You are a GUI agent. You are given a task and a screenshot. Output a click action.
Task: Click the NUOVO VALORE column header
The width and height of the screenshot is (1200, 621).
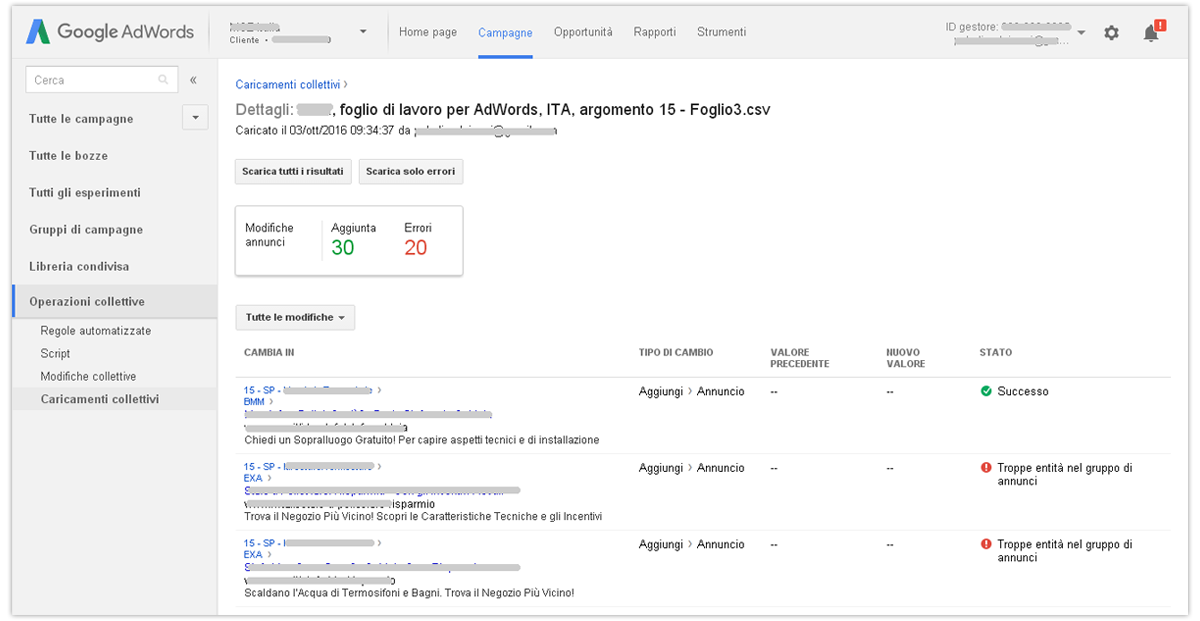[906, 358]
